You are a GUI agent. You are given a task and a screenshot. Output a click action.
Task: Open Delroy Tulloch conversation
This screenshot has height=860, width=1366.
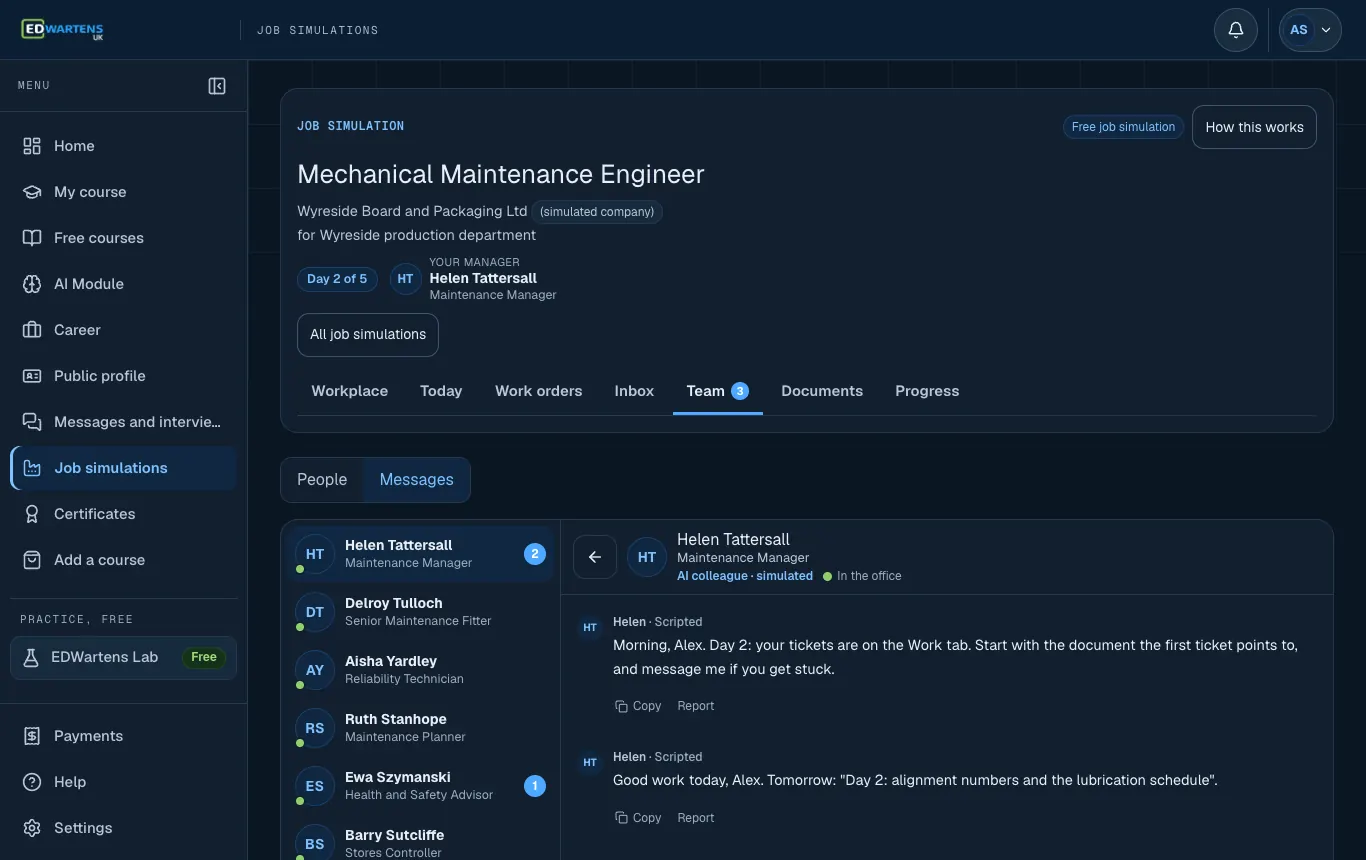(420, 612)
